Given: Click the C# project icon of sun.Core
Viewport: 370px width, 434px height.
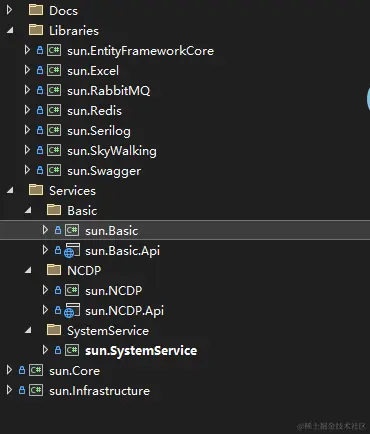Looking at the screenshot, I should 36,370.
